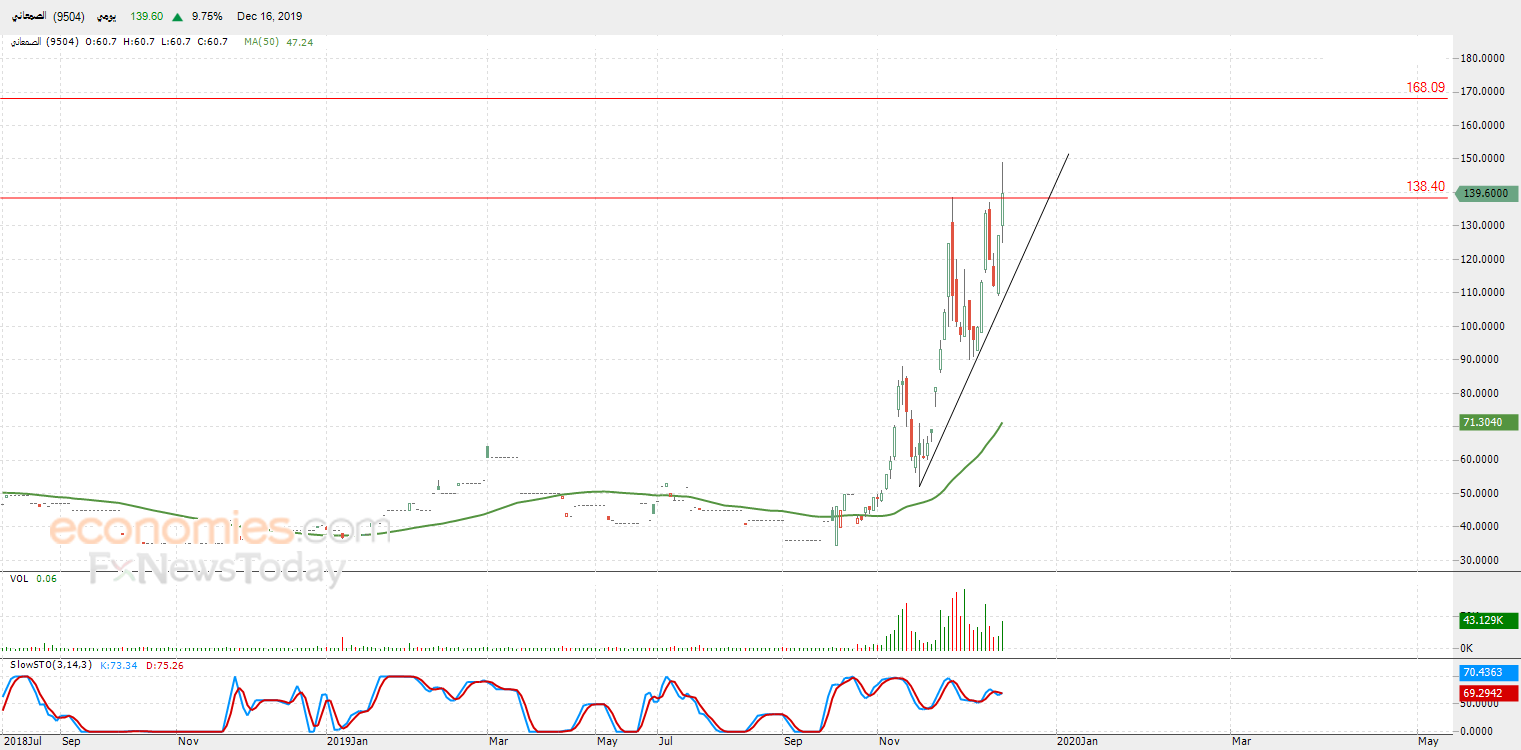Click the K:73.34 stochastic value

click(x=118, y=665)
